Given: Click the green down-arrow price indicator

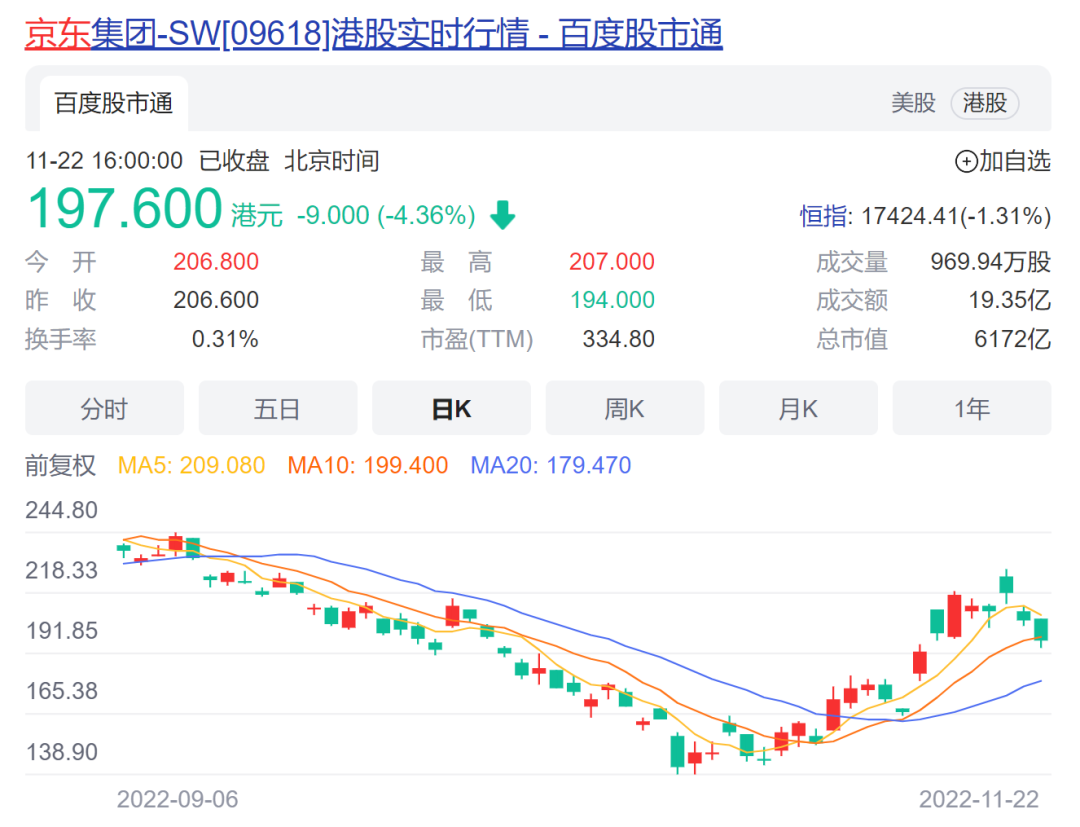Looking at the screenshot, I should point(502,215).
